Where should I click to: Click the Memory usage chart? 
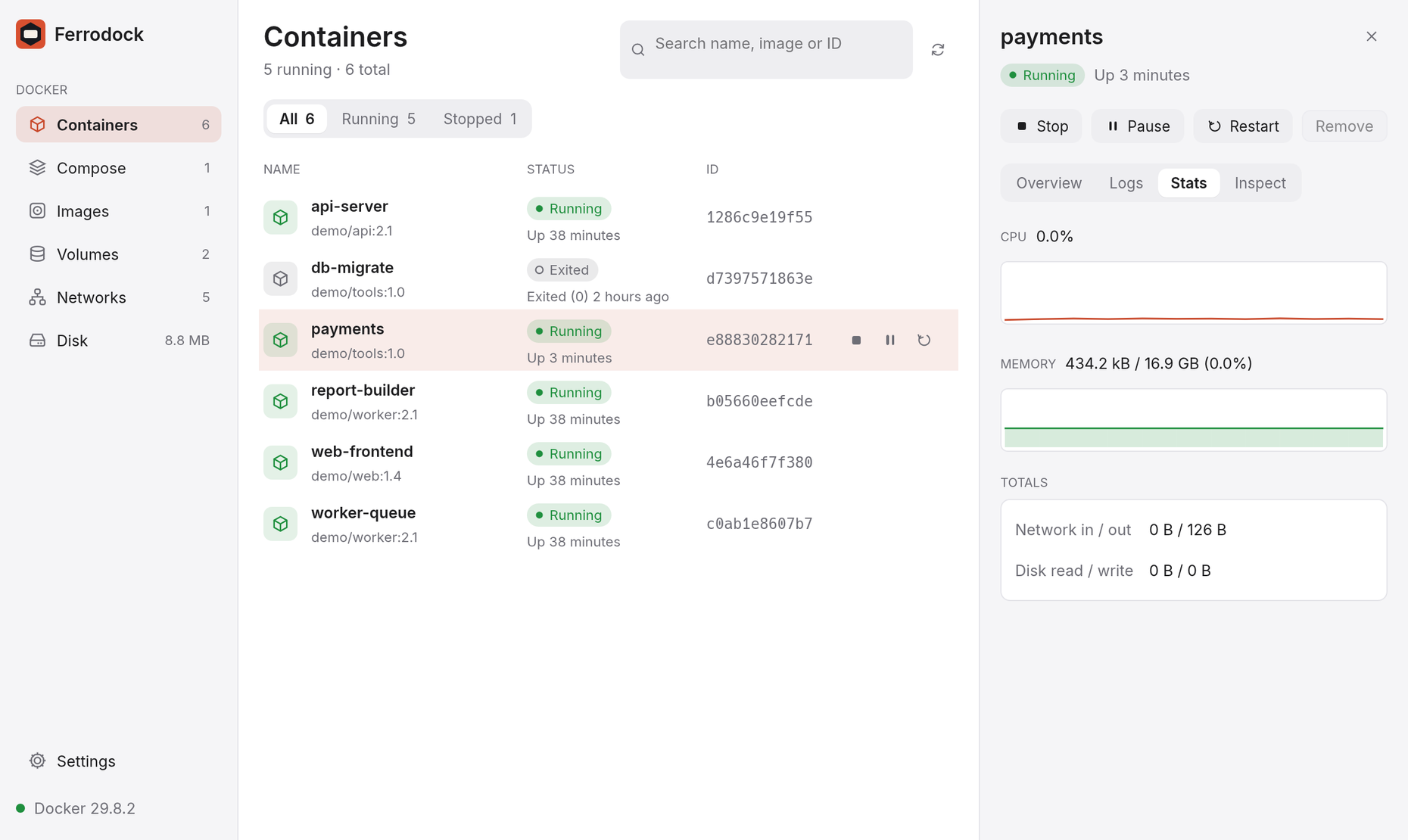1194,420
